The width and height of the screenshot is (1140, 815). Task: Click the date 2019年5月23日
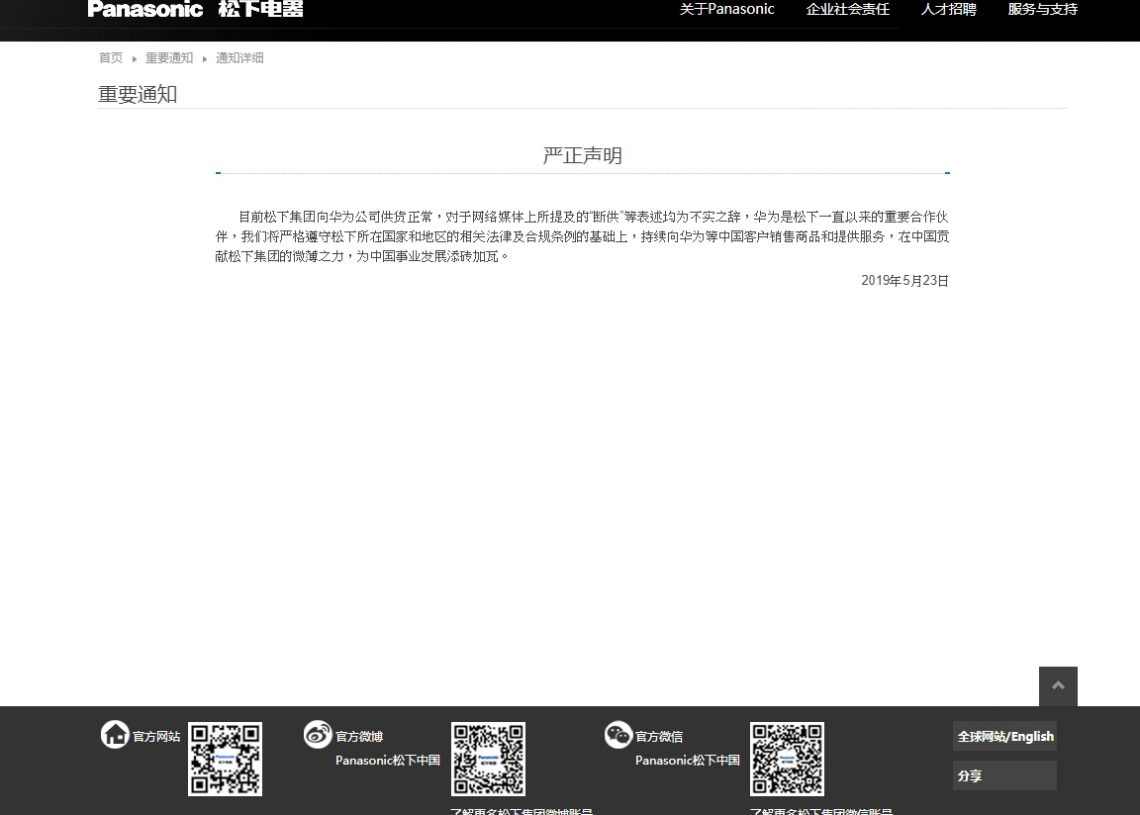904,281
